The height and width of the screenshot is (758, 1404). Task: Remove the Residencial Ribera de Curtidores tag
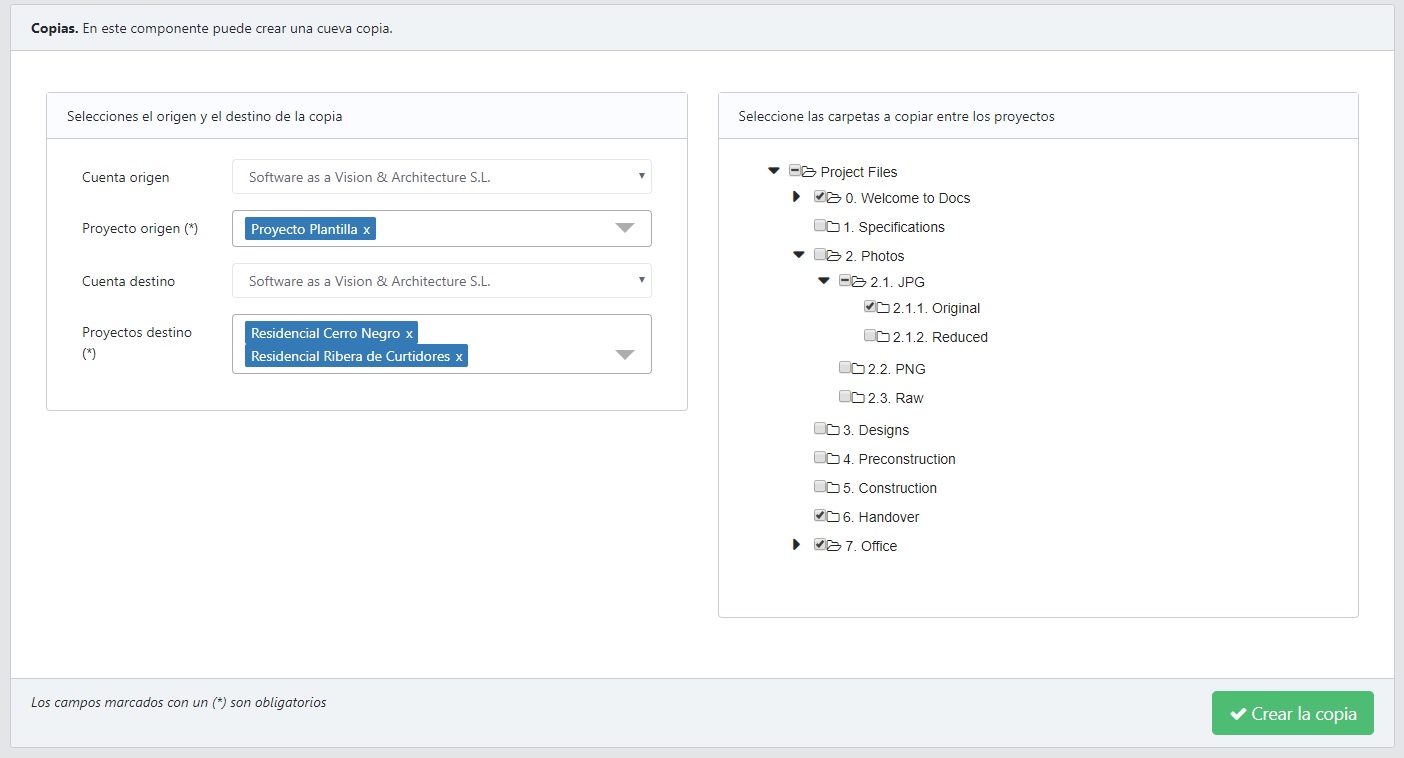pyautogui.click(x=459, y=357)
